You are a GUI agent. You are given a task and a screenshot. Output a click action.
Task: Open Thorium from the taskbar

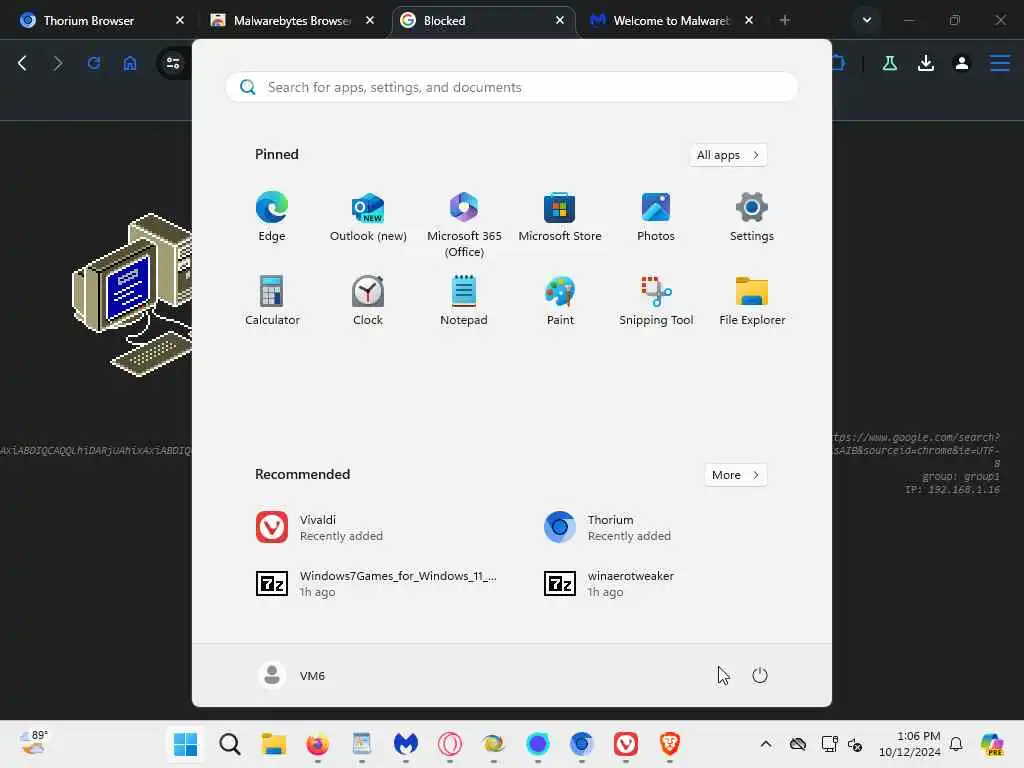(x=581, y=744)
